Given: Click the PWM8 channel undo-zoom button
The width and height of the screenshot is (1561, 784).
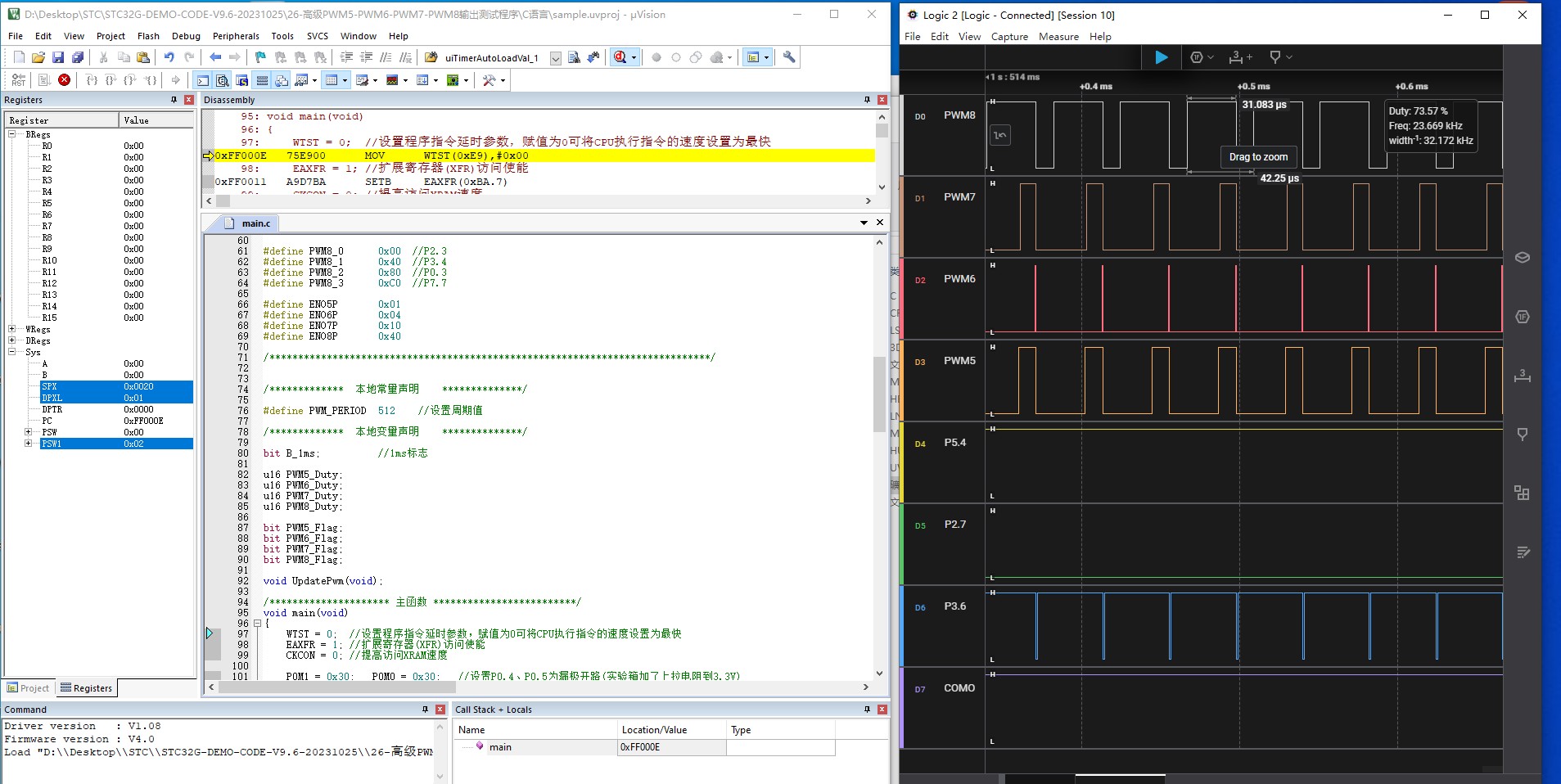Looking at the screenshot, I should 999,135.
